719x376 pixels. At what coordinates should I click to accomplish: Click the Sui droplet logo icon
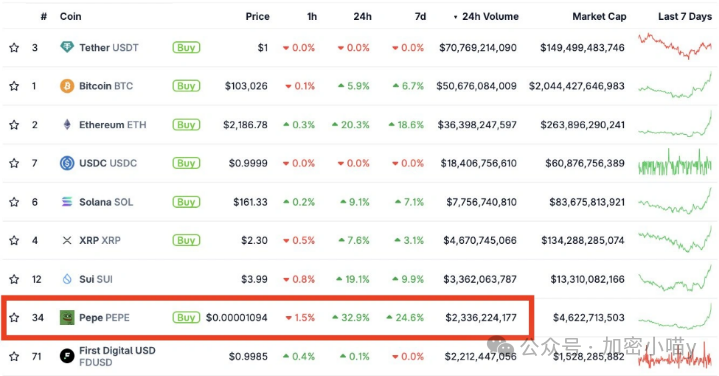point(67,279)
